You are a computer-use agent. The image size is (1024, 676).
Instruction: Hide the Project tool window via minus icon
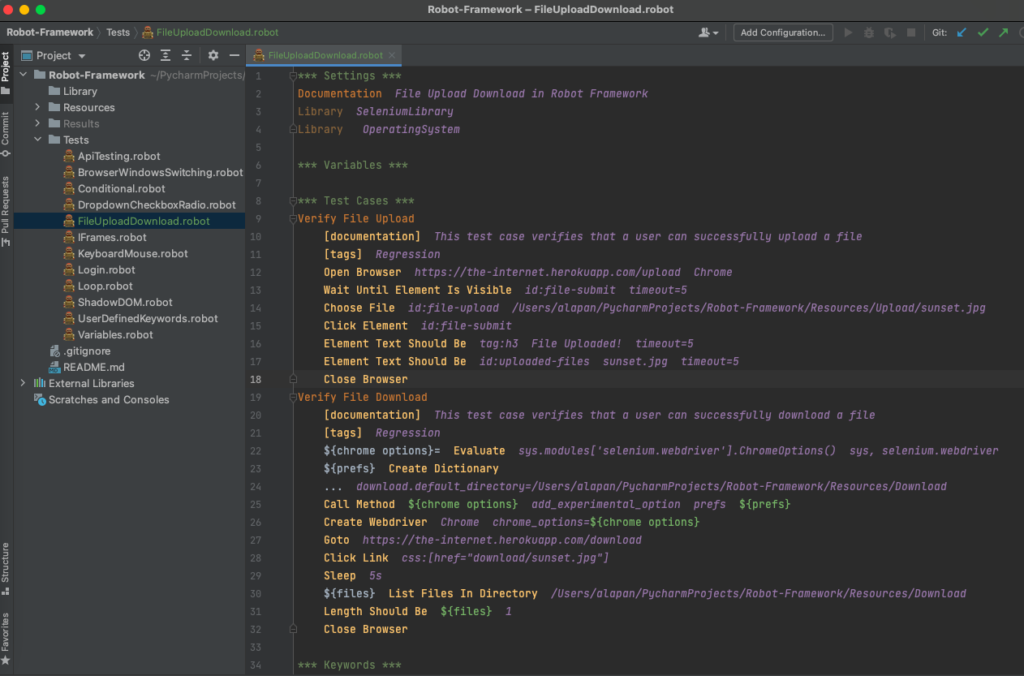(233, 55)
